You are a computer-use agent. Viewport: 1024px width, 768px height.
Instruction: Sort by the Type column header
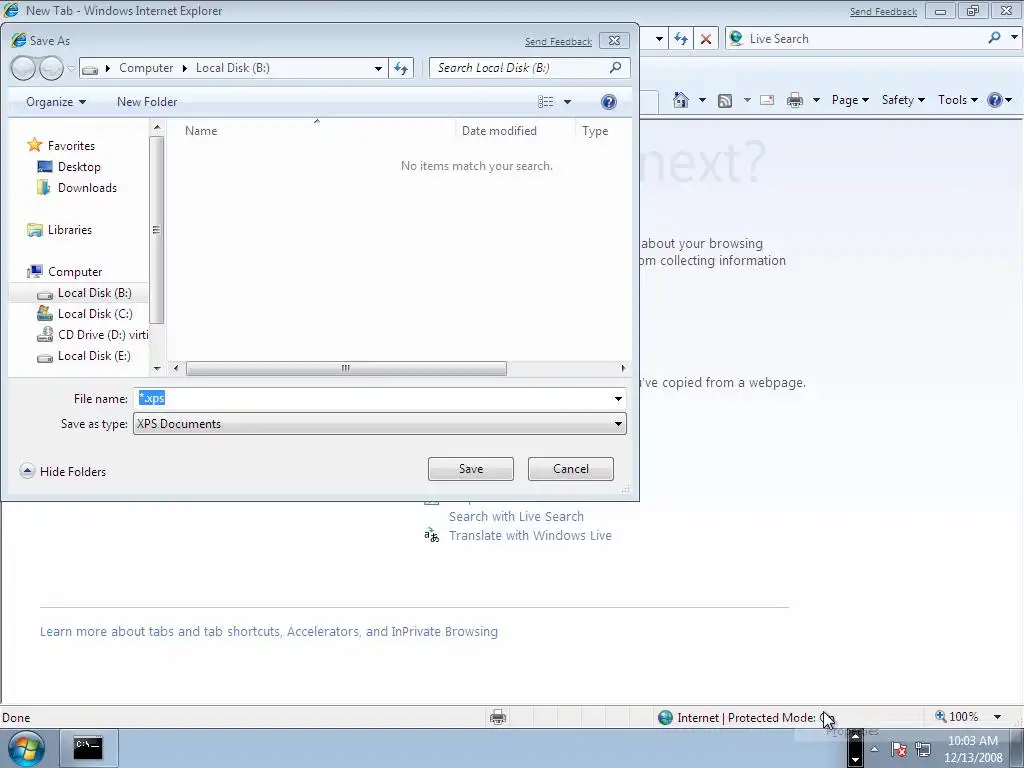pyautogui.click(x=595, y=131)
